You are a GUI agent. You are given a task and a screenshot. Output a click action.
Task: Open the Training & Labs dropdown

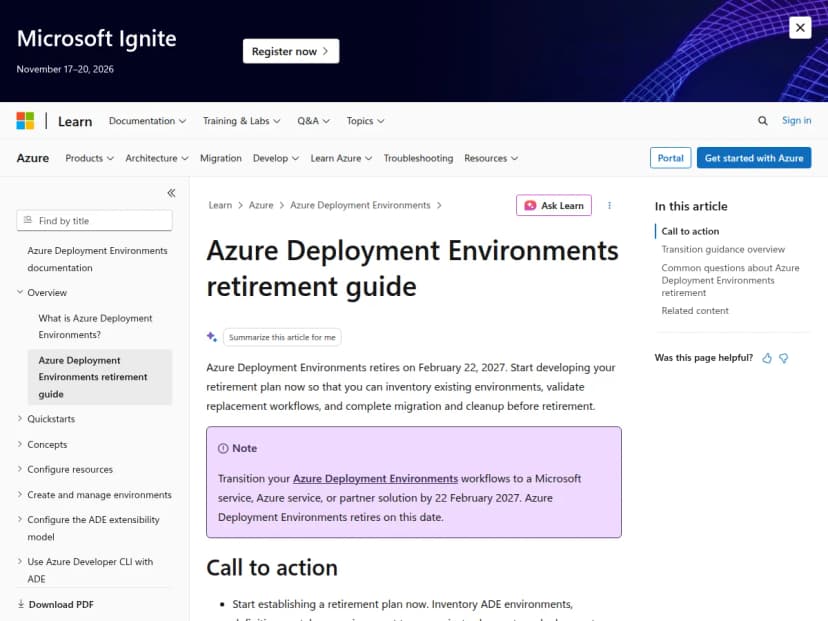[241, 121]
